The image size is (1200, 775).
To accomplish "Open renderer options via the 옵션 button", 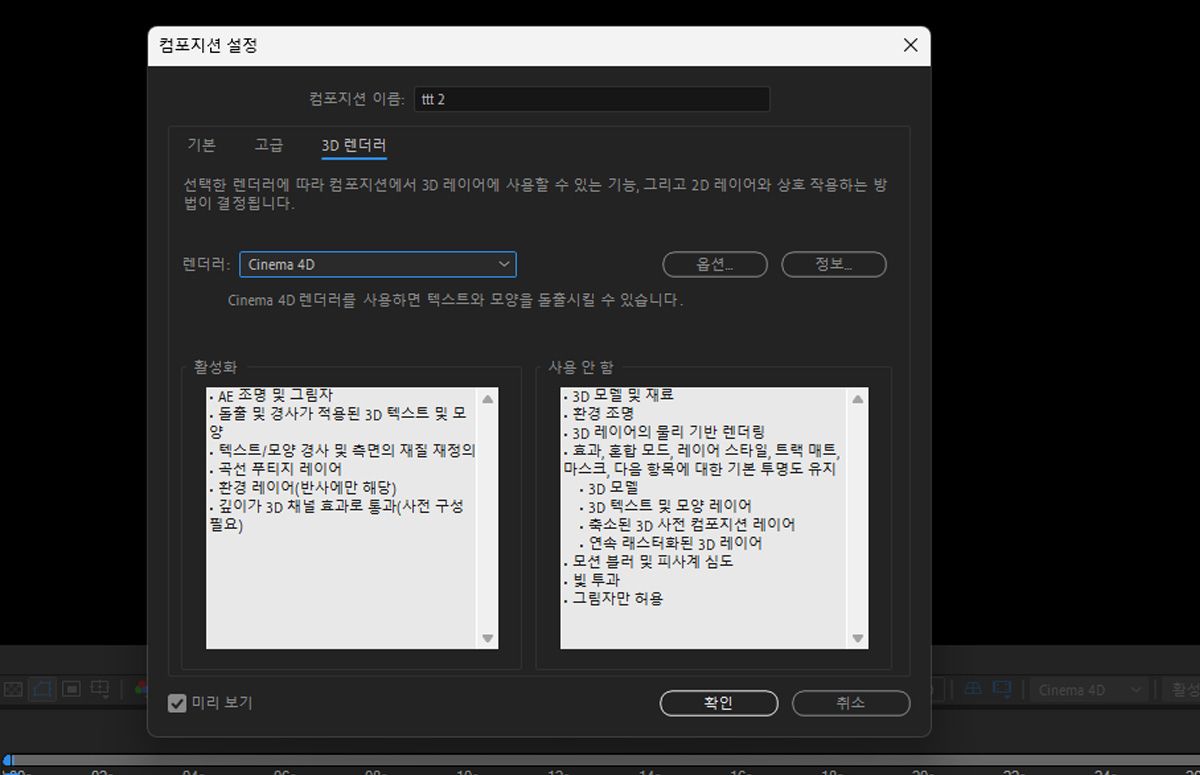I will click(x=714, y=264).
